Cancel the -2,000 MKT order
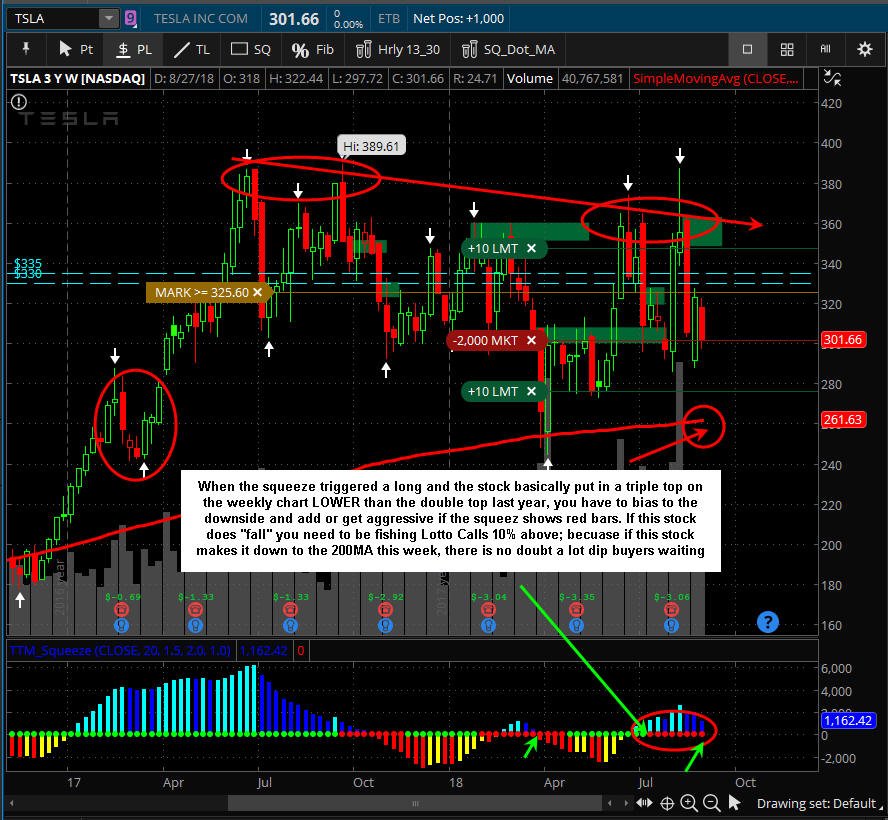888x820 pixels. point(531,340)
